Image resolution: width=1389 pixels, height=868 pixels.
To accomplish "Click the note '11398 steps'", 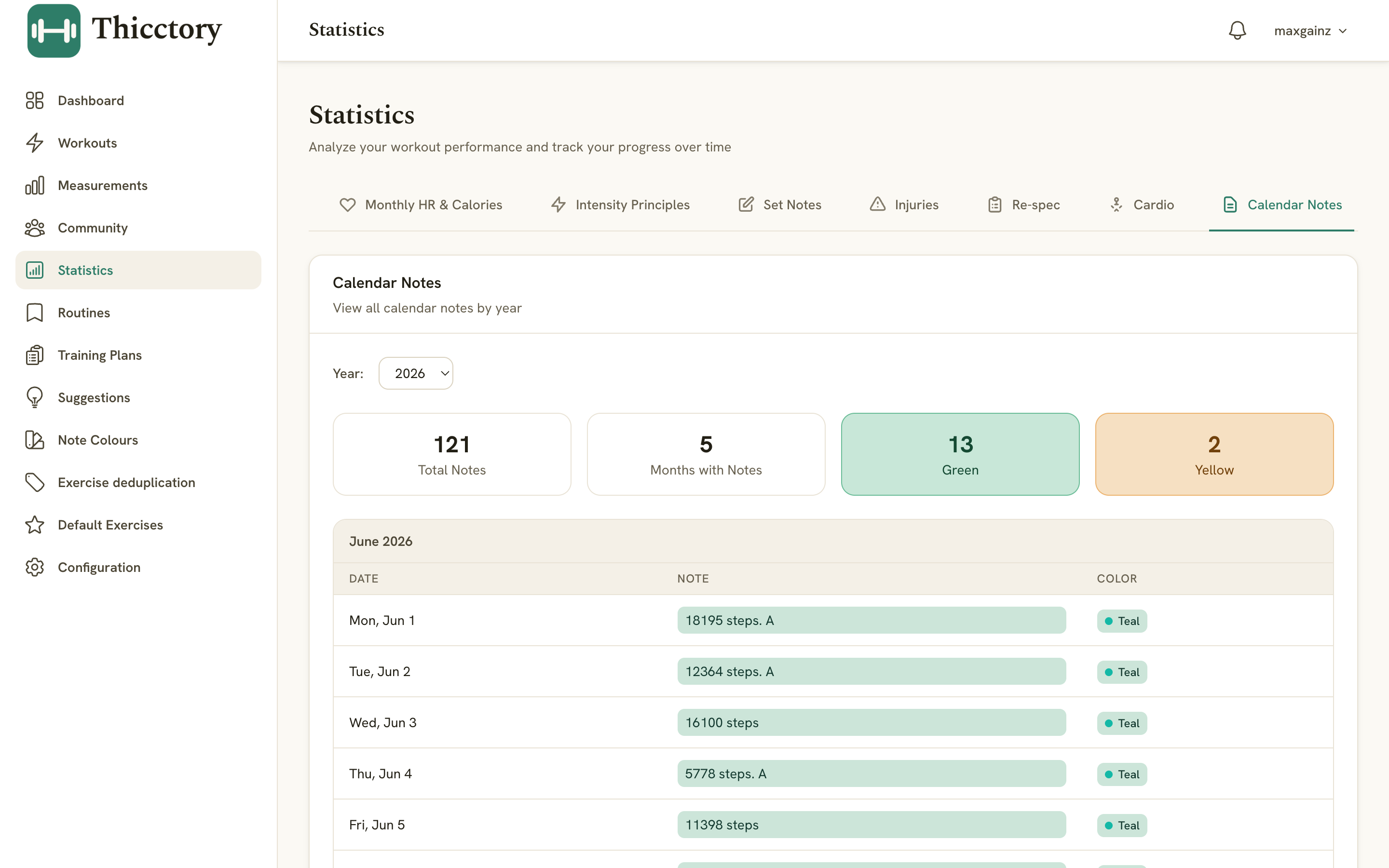I will coord(872,825).
